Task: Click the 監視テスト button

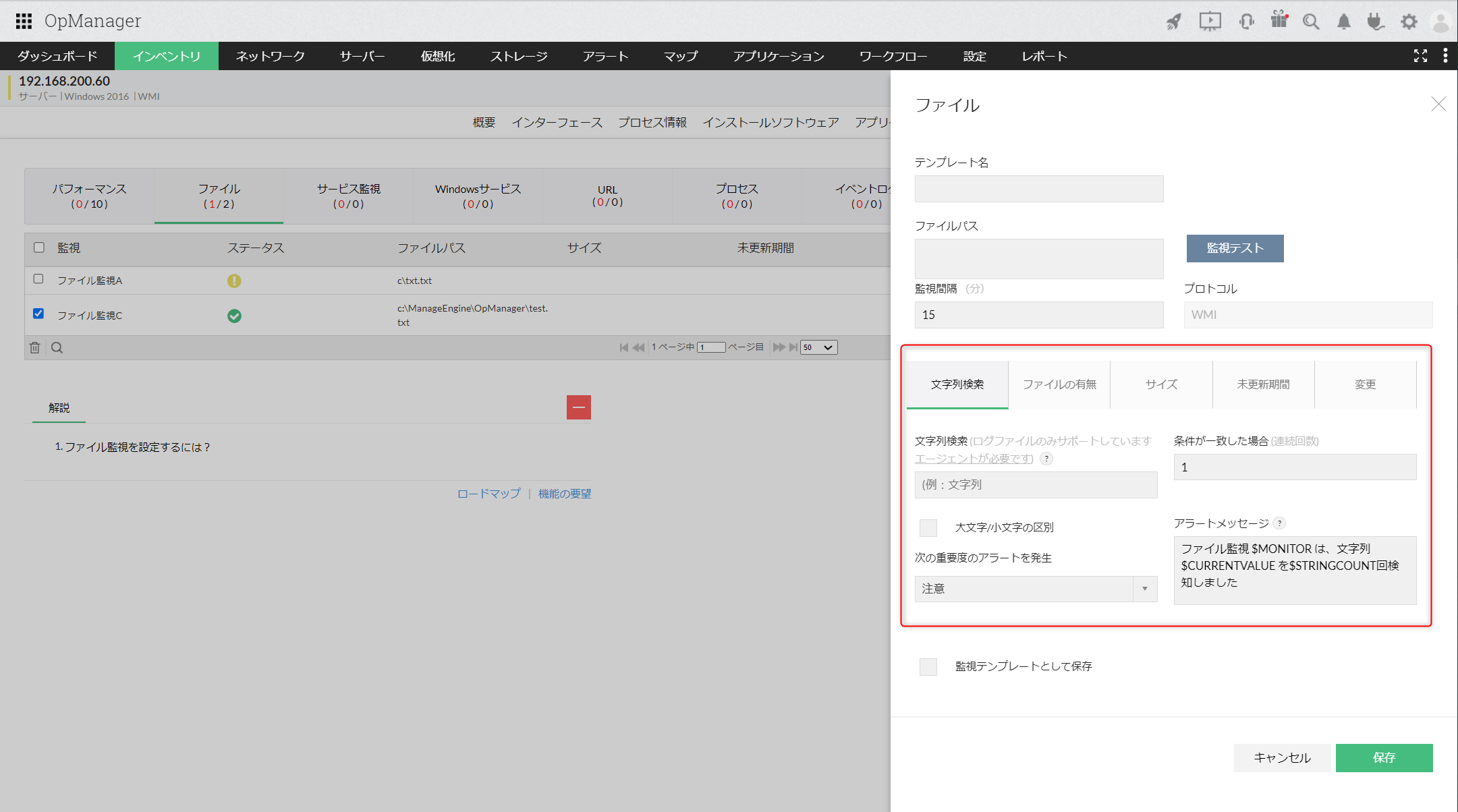Action: point(1235,248)
